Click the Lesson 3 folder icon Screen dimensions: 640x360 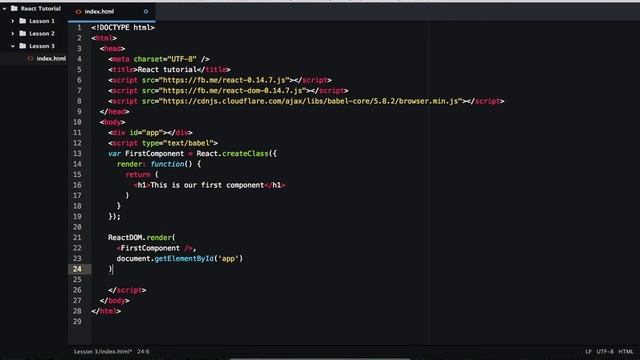[23, 46]
